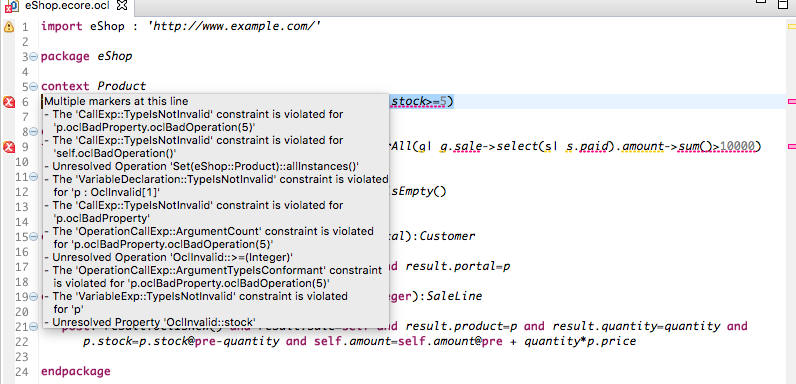Close the eShop.ecore.ocl editor tab
The width and height of the screenshot is (796, 384).
pos(122,6)
